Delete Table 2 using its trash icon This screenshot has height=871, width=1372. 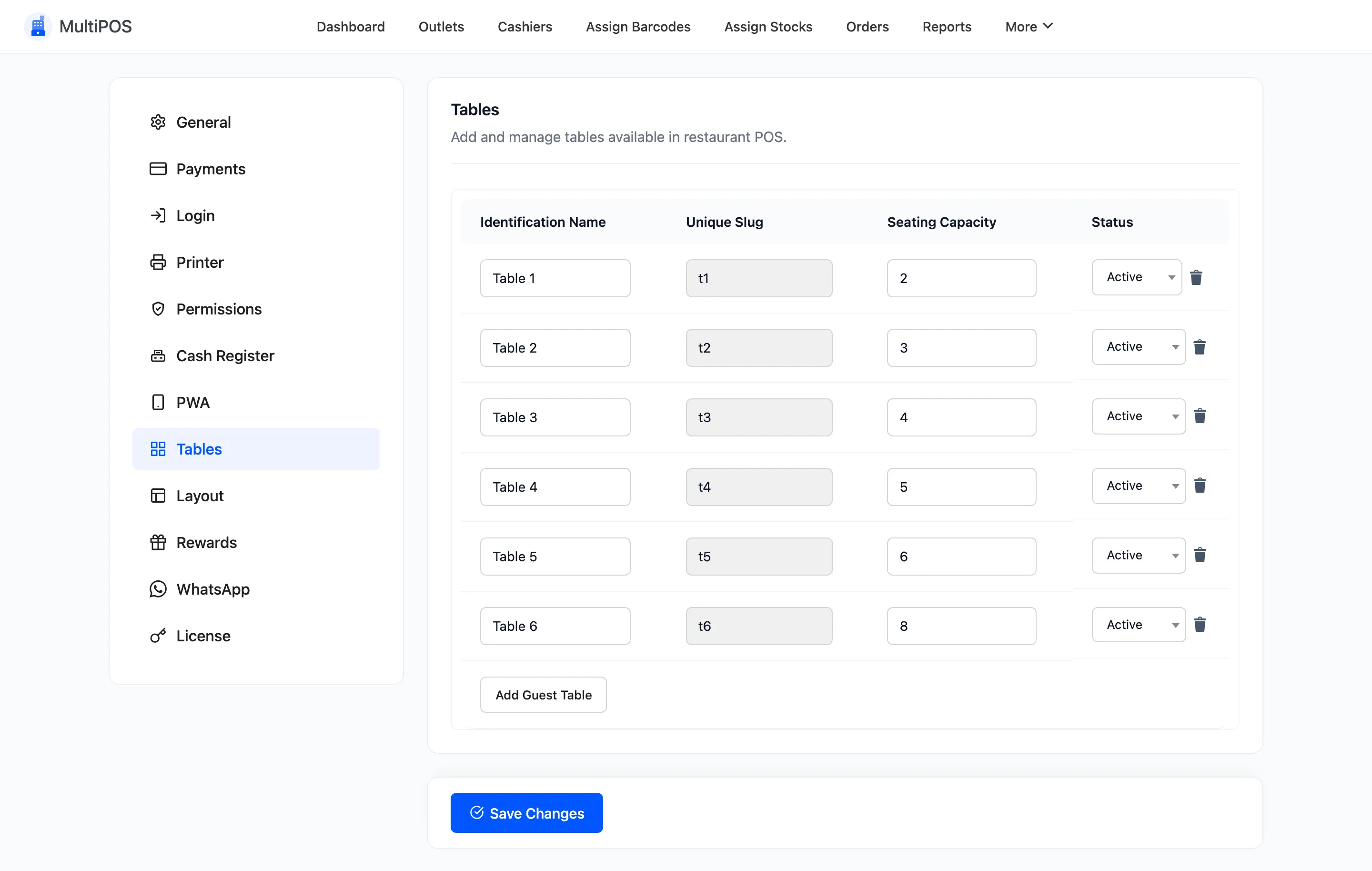1200,347
